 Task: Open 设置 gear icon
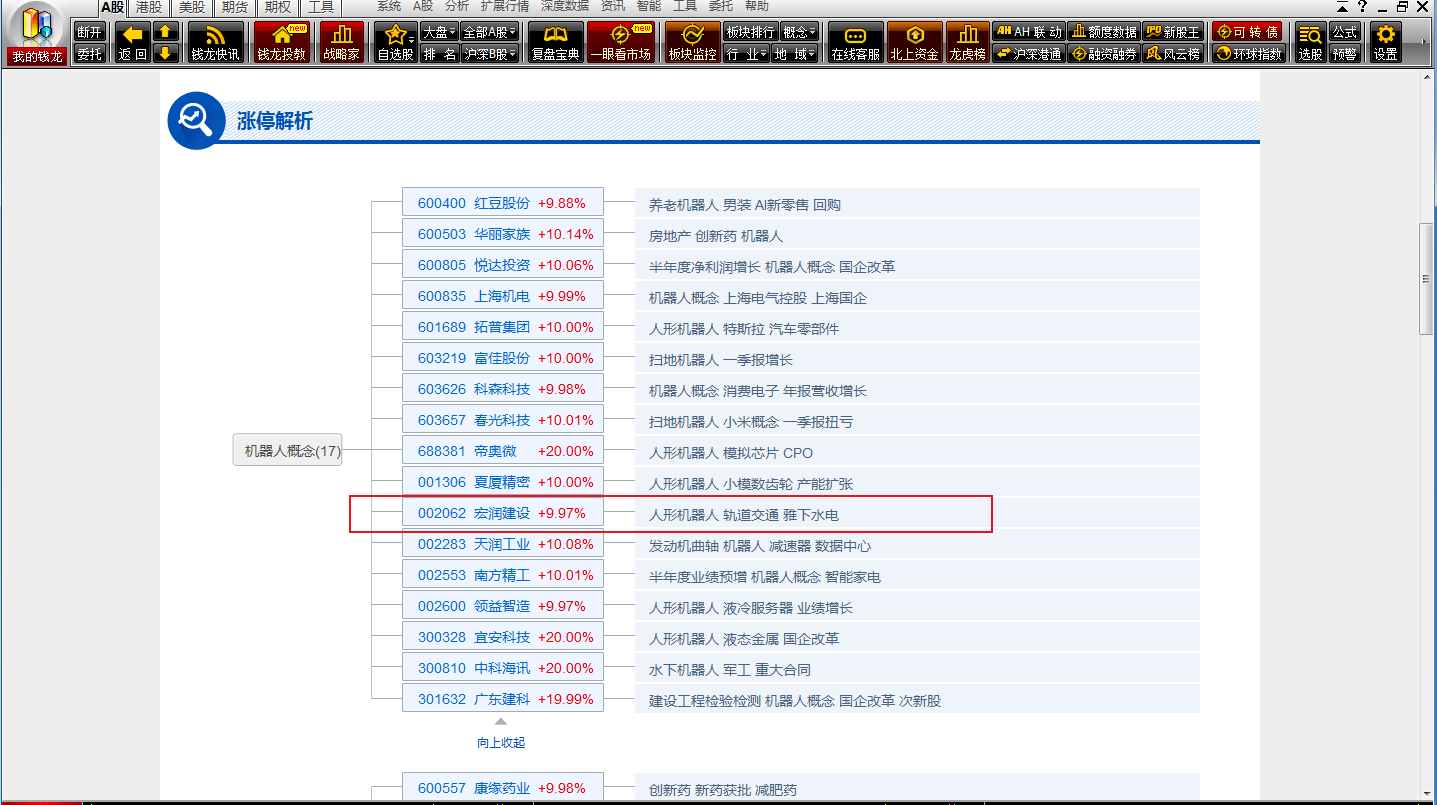1385,42
